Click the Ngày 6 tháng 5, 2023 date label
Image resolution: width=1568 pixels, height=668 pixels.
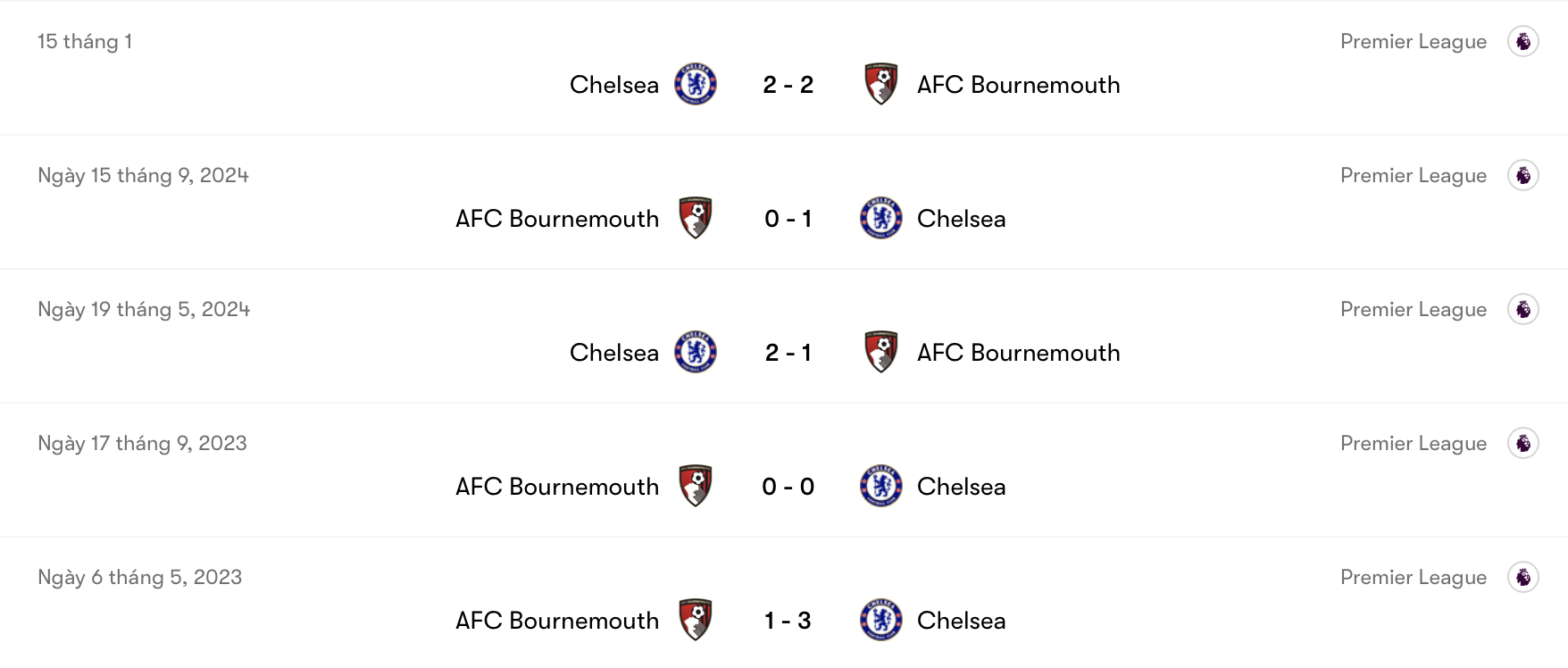click(x=139, y=577)
